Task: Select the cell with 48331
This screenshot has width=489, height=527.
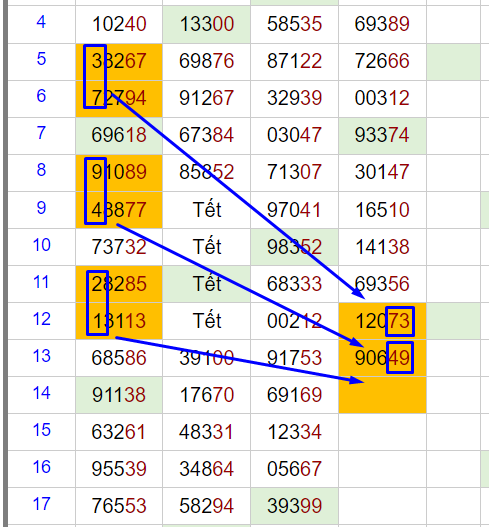Action: [x=207, y=432]
